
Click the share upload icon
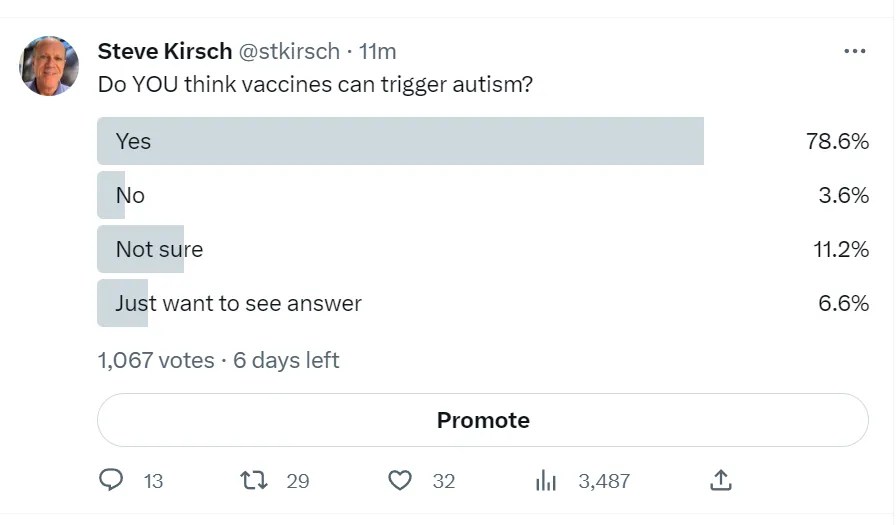tap(720, 481)
